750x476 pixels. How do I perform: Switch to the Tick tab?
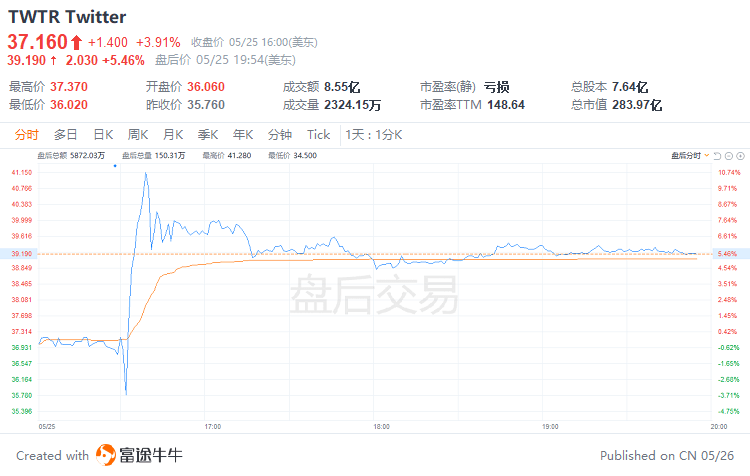(319, 135)
